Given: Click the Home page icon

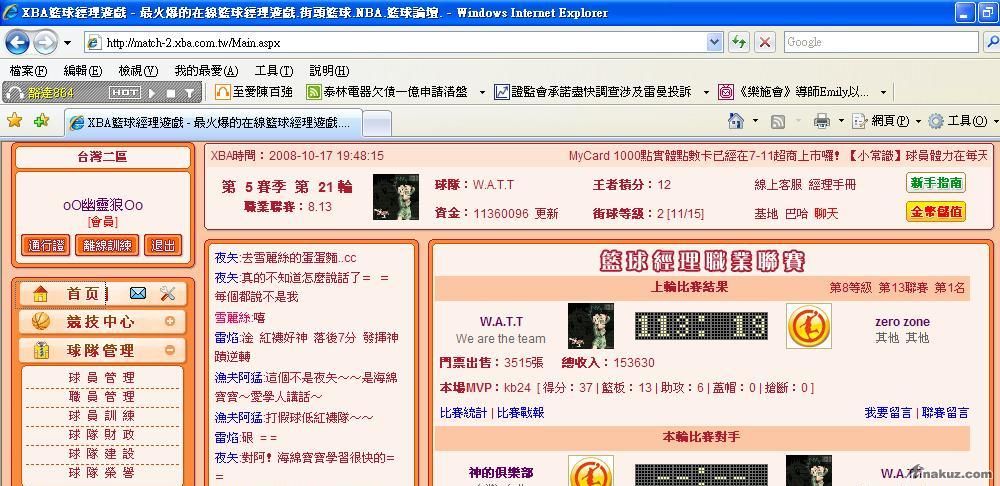Looking at the screenshot, I should (x=736, y=121).
